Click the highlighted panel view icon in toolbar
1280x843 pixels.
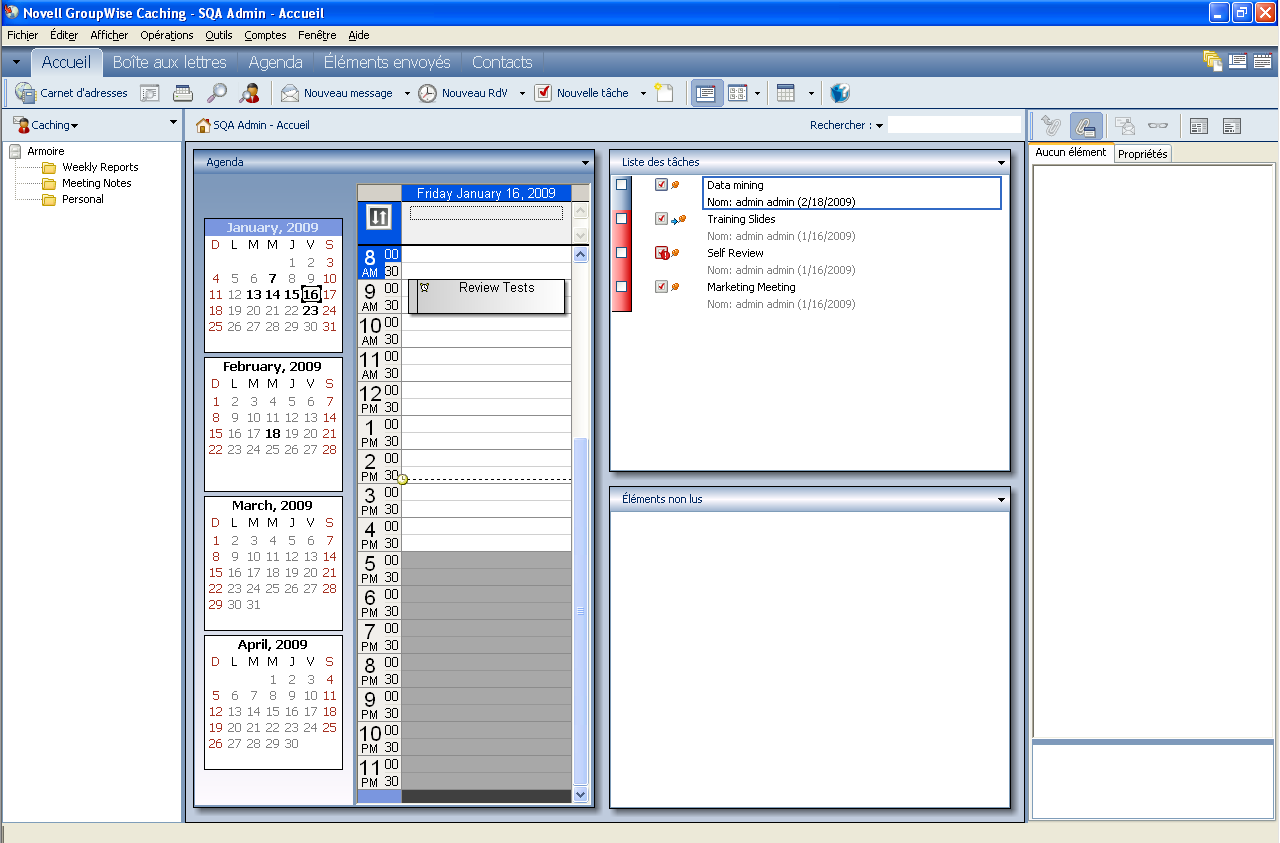click(x=707, y=93)
